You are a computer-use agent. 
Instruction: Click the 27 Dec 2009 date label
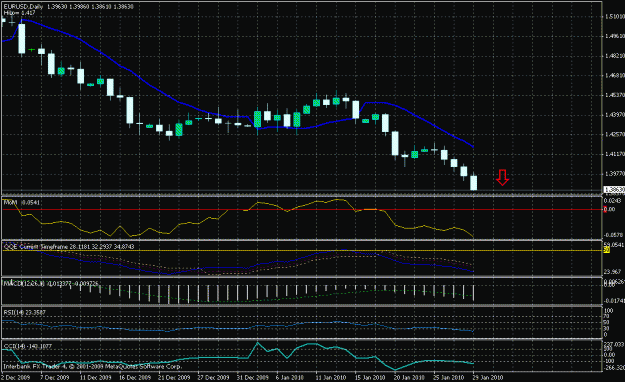click(x=213, y=377)
